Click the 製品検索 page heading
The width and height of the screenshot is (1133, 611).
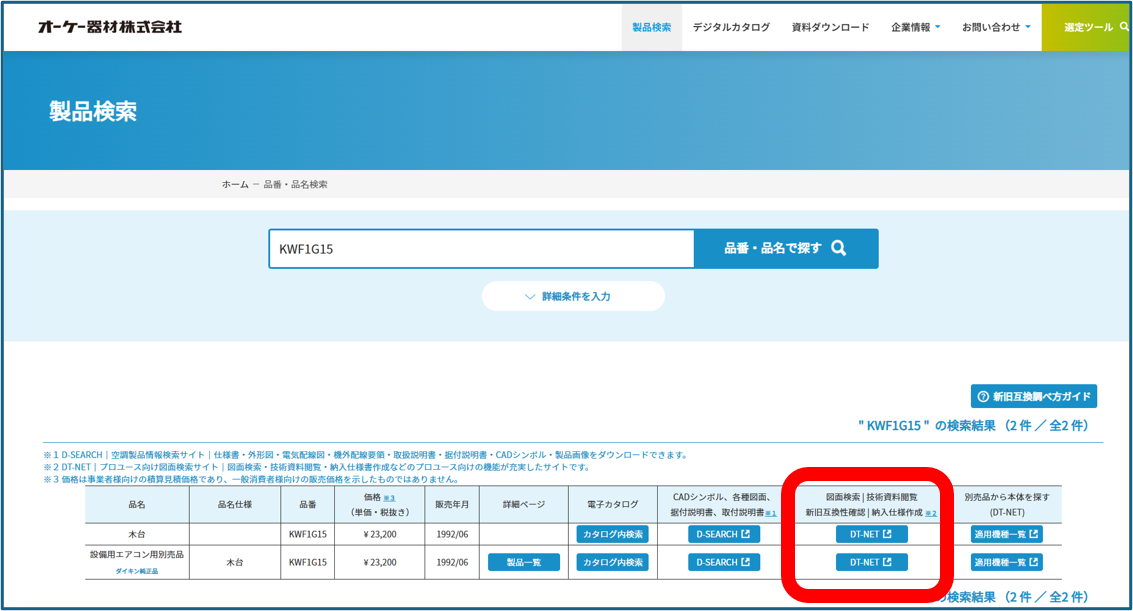click(93, 111)
